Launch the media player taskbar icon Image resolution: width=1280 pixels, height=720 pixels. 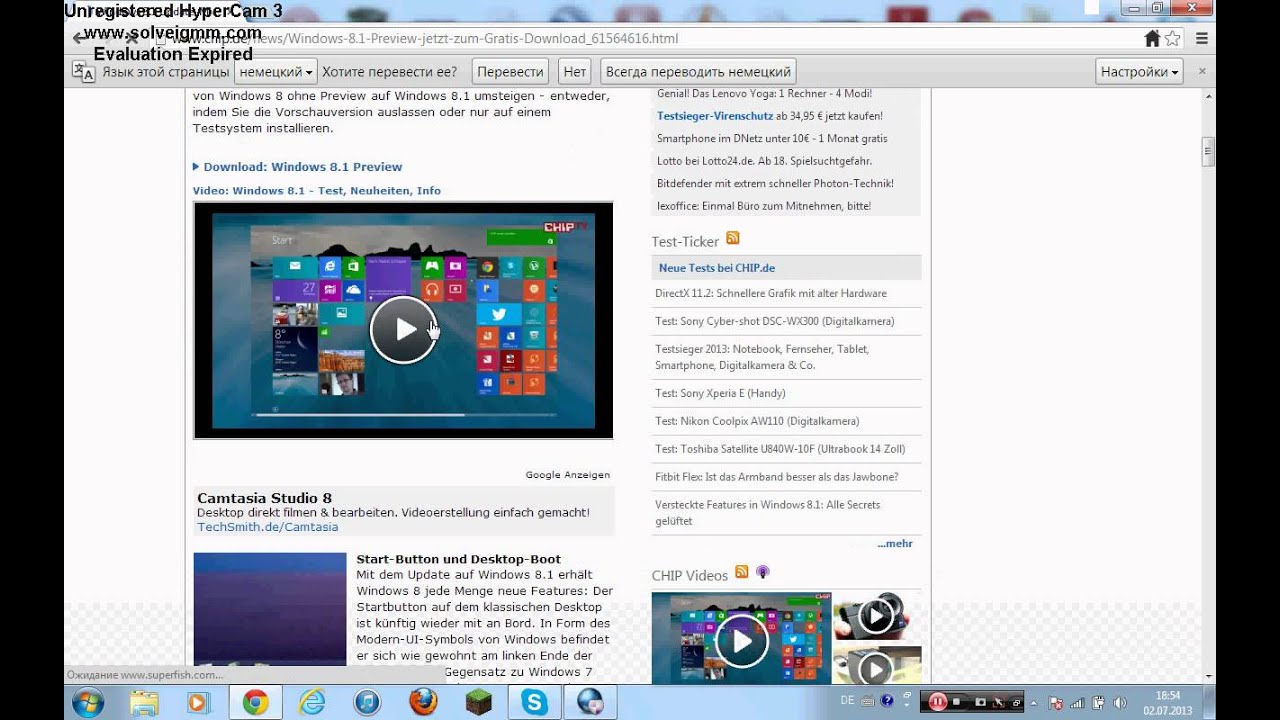(x=197, y=703)
